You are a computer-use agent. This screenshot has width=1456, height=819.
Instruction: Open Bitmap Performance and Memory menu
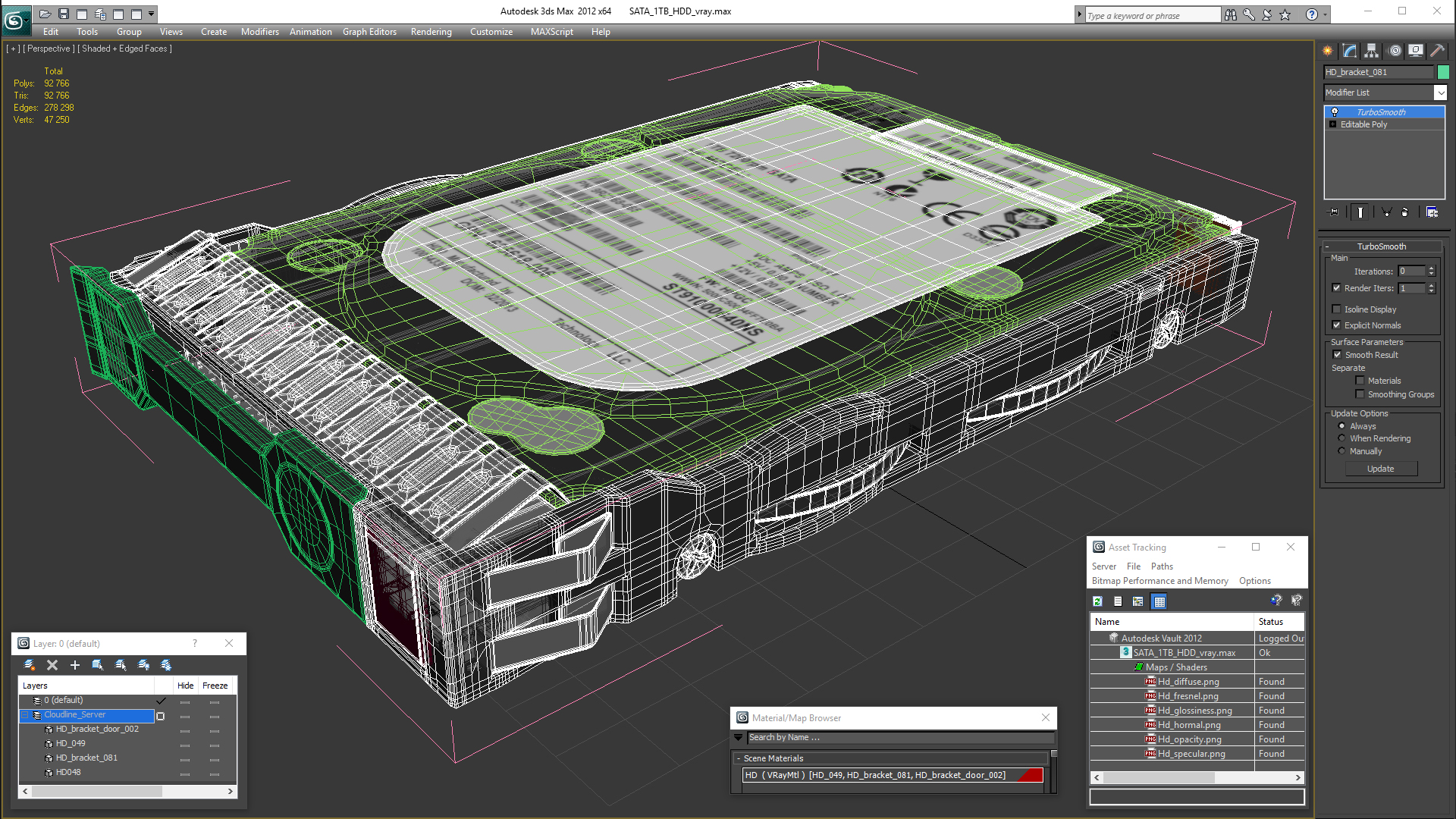[1159, 581]
